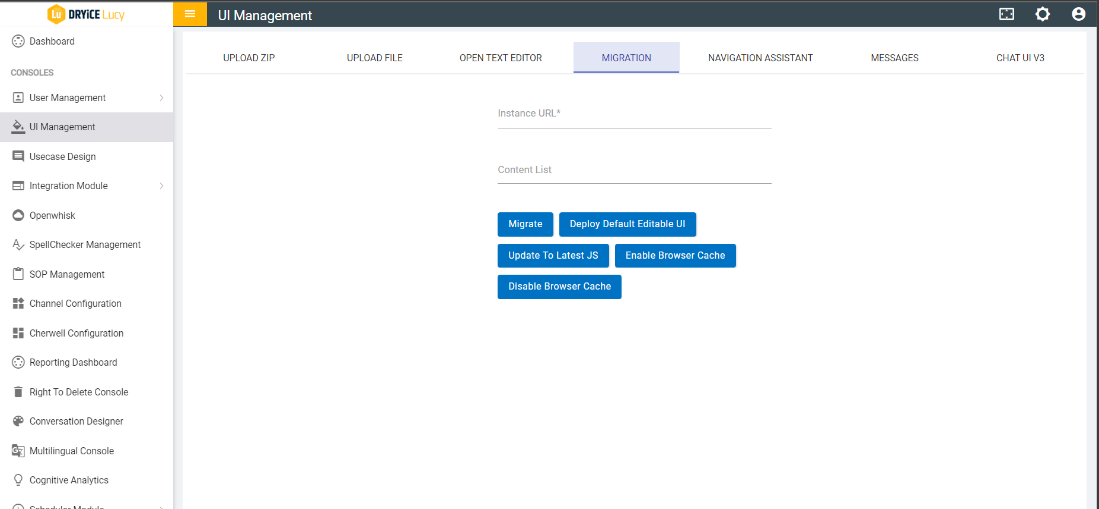Click Deploy Default Editable UI button

pyautogui.click(x=627, y=224)
